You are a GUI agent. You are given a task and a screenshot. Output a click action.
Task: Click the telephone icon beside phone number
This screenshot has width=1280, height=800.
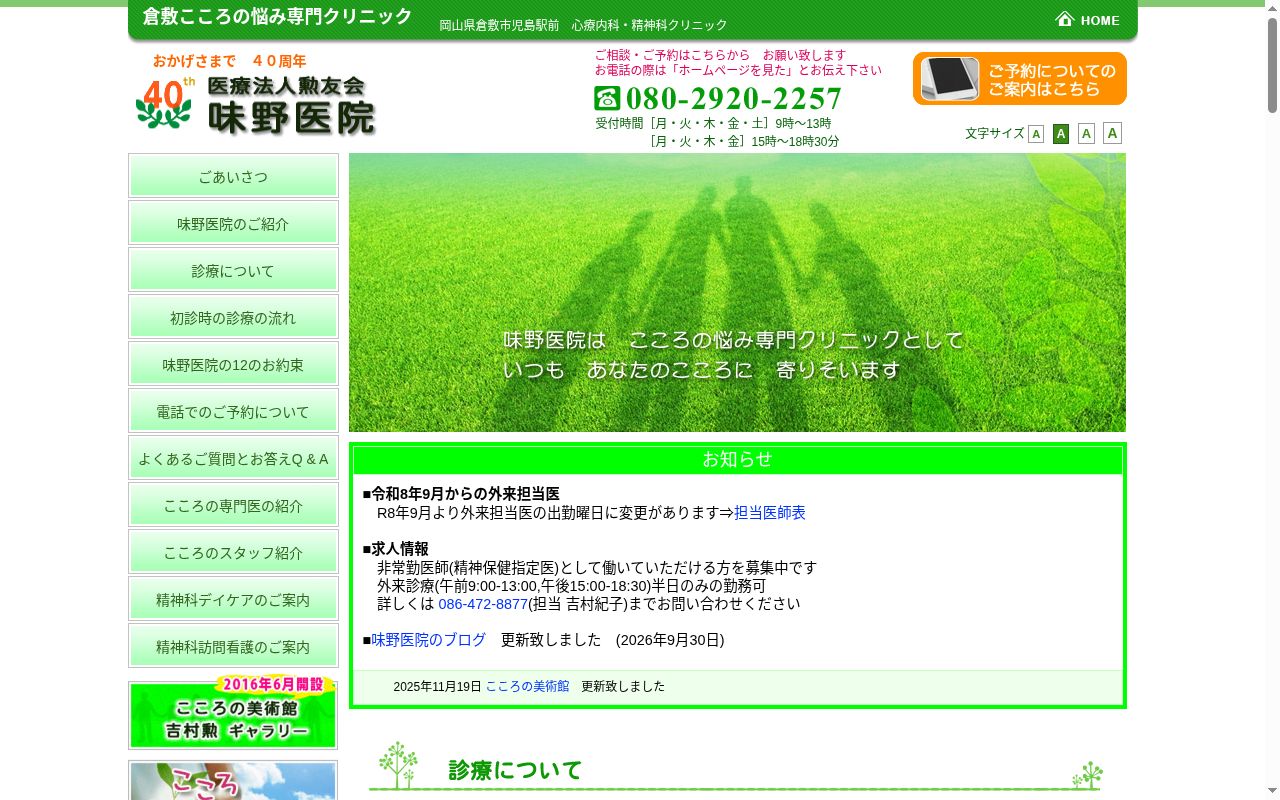[607, 98]
